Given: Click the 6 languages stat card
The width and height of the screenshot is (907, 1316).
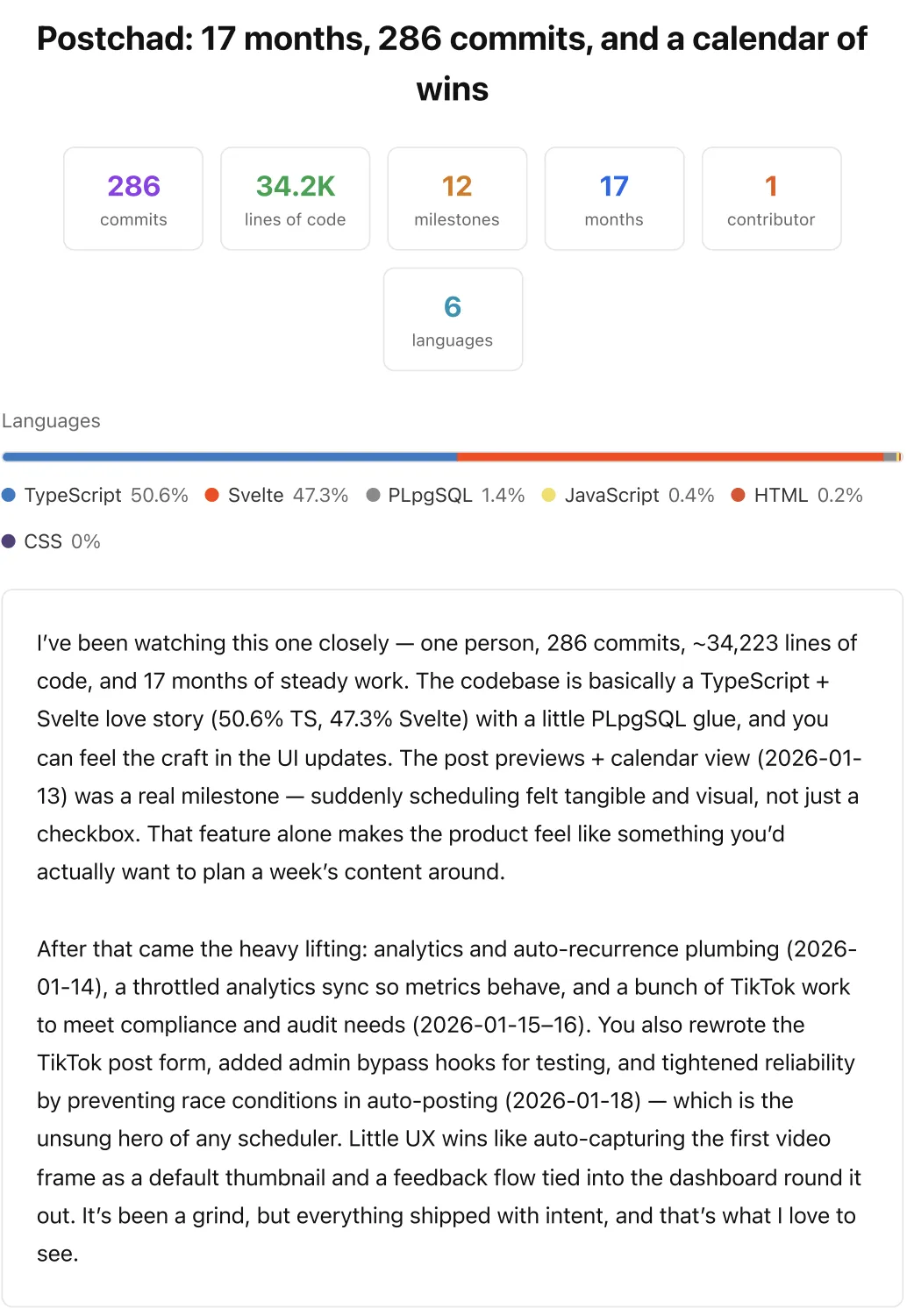Looking at the screenshot, I should pyautogui.click(x=453, y=319).
